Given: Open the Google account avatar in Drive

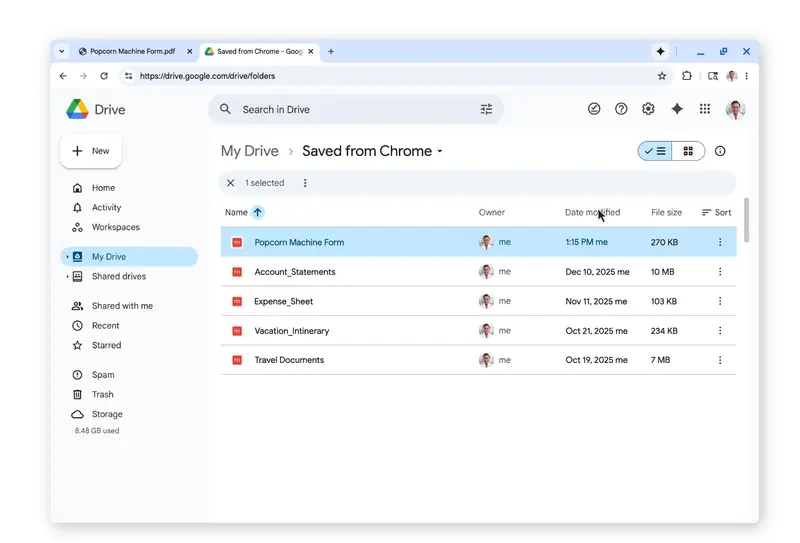Looking at the screenshot, I should [735, 109].
